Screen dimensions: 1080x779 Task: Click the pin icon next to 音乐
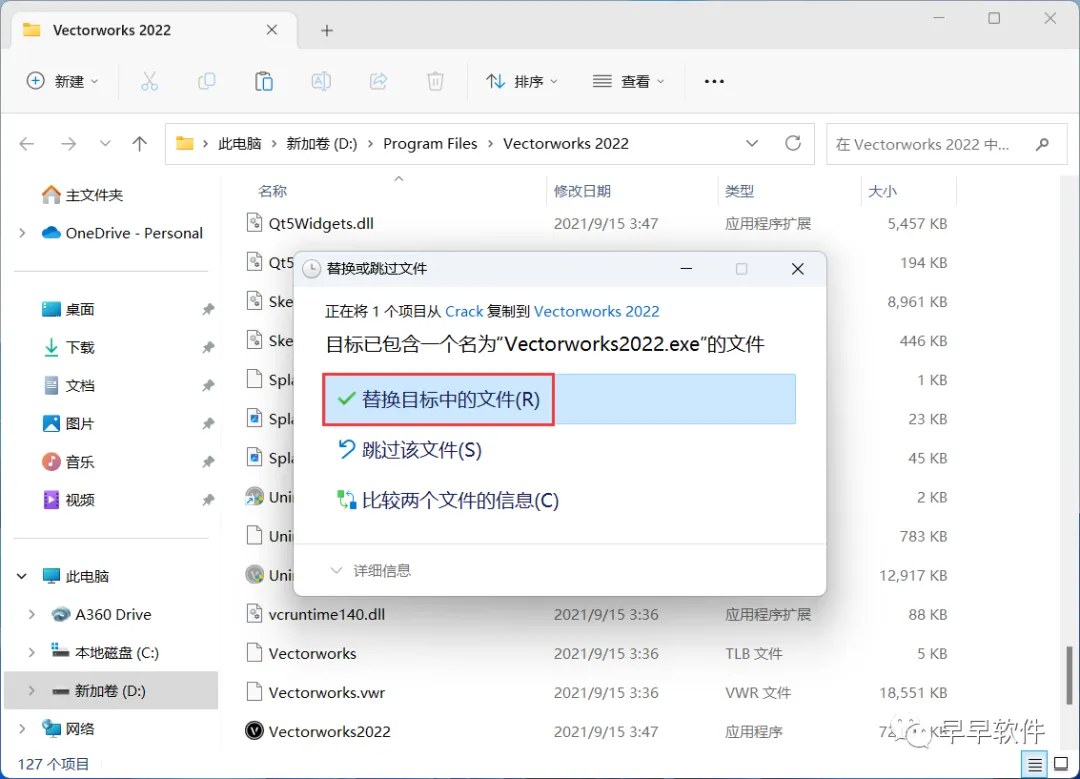point(208,461)
